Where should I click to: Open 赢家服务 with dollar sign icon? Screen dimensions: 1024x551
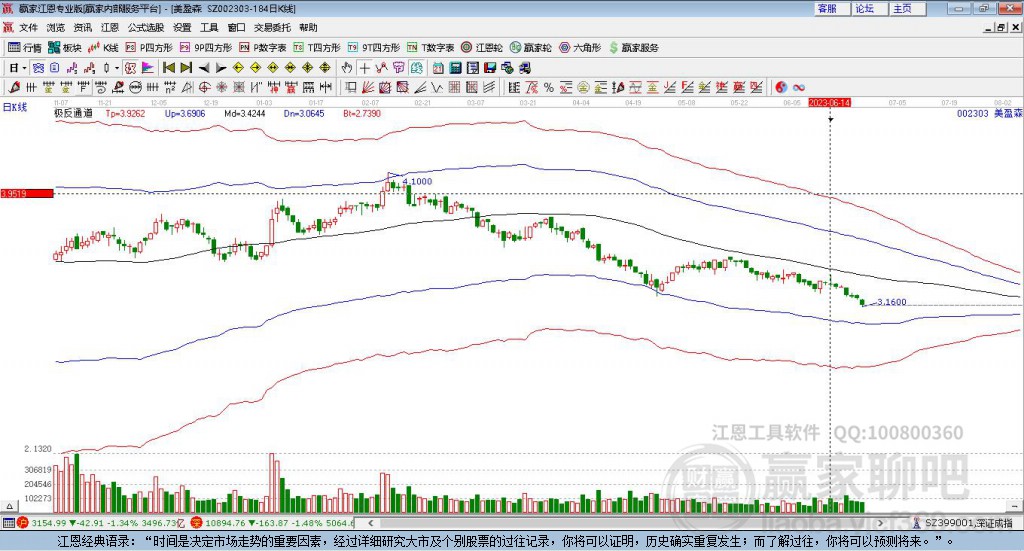coord(633,48)
